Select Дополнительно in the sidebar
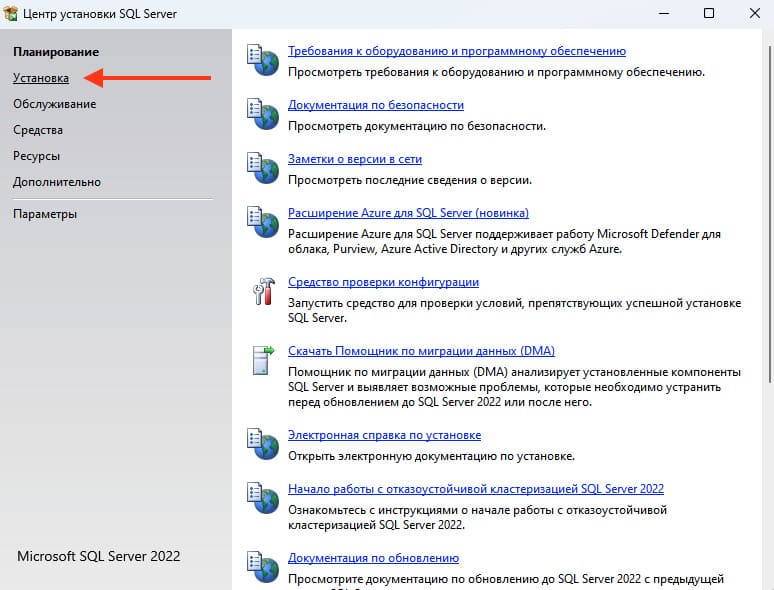 pos(57,182)
